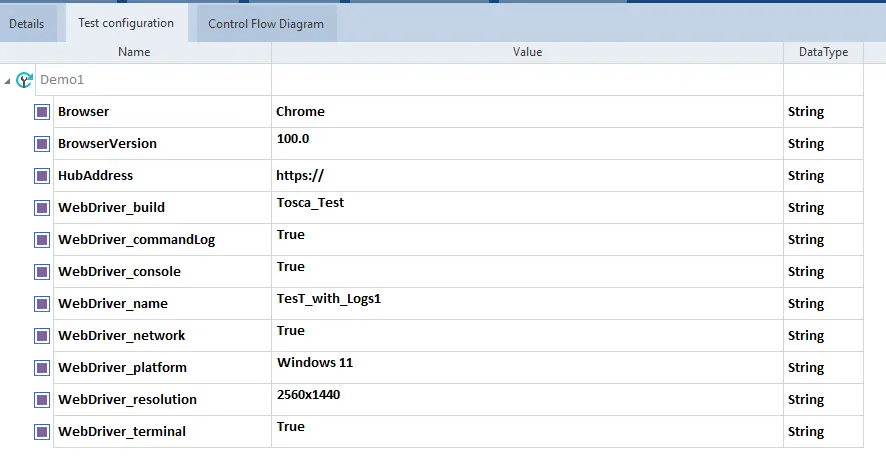Click the WebDriver_resolution value 2560x1440
This screenshot has width=886, height=463.
tap(309, 395)
